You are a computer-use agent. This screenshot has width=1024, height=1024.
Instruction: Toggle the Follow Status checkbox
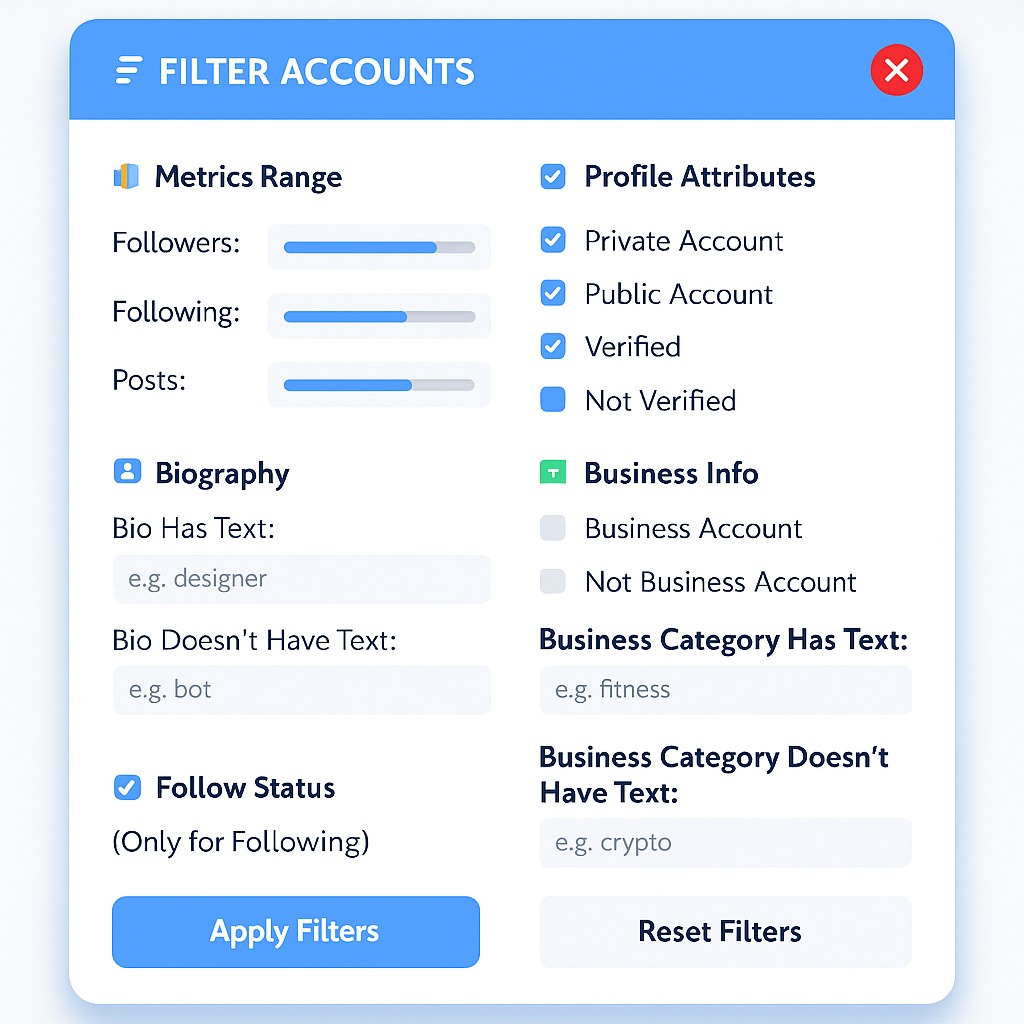[127, 787]
